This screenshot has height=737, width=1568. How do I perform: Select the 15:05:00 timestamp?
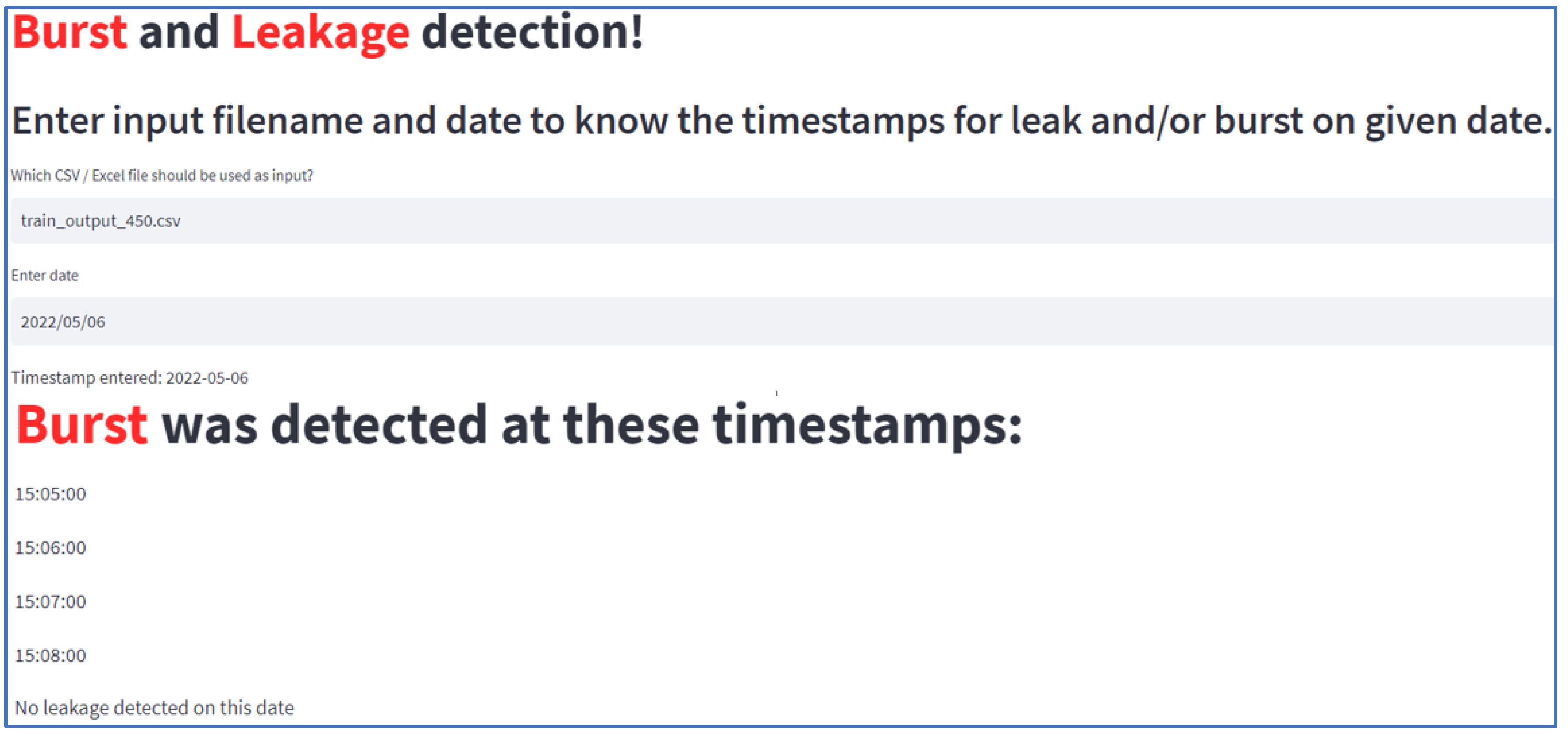coord(51,493)
